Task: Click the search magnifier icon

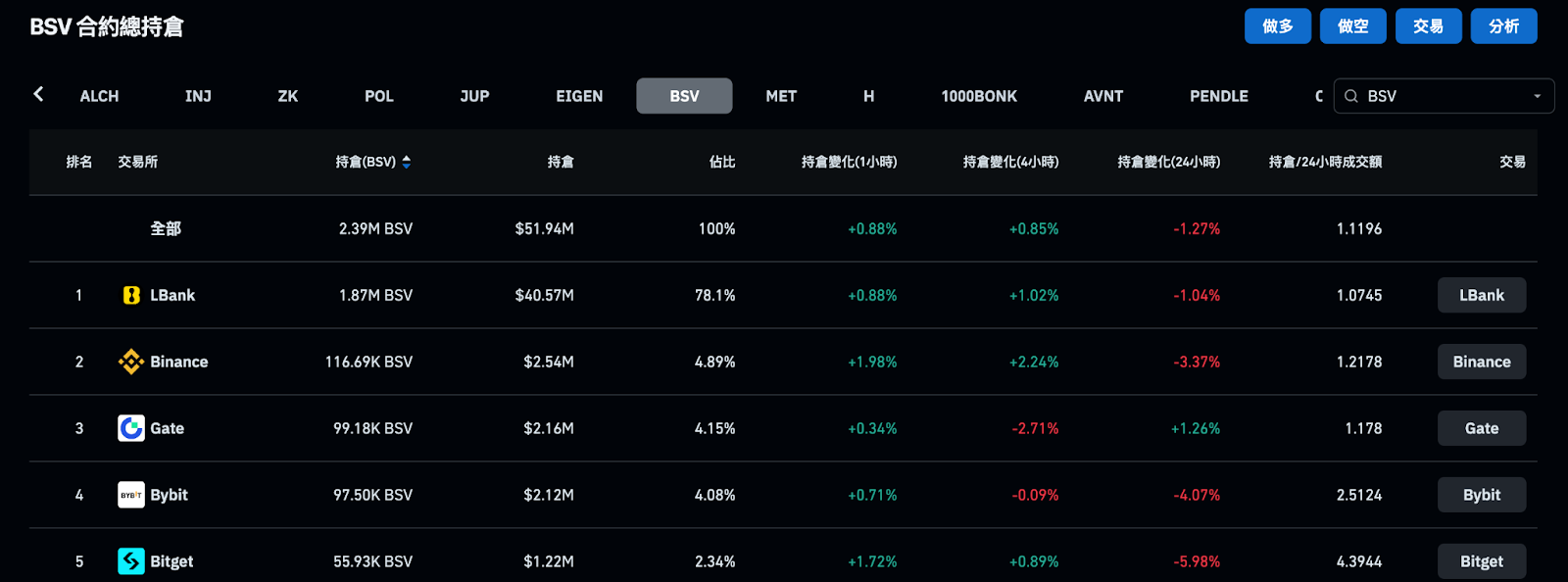Action: coord(1351,96)
